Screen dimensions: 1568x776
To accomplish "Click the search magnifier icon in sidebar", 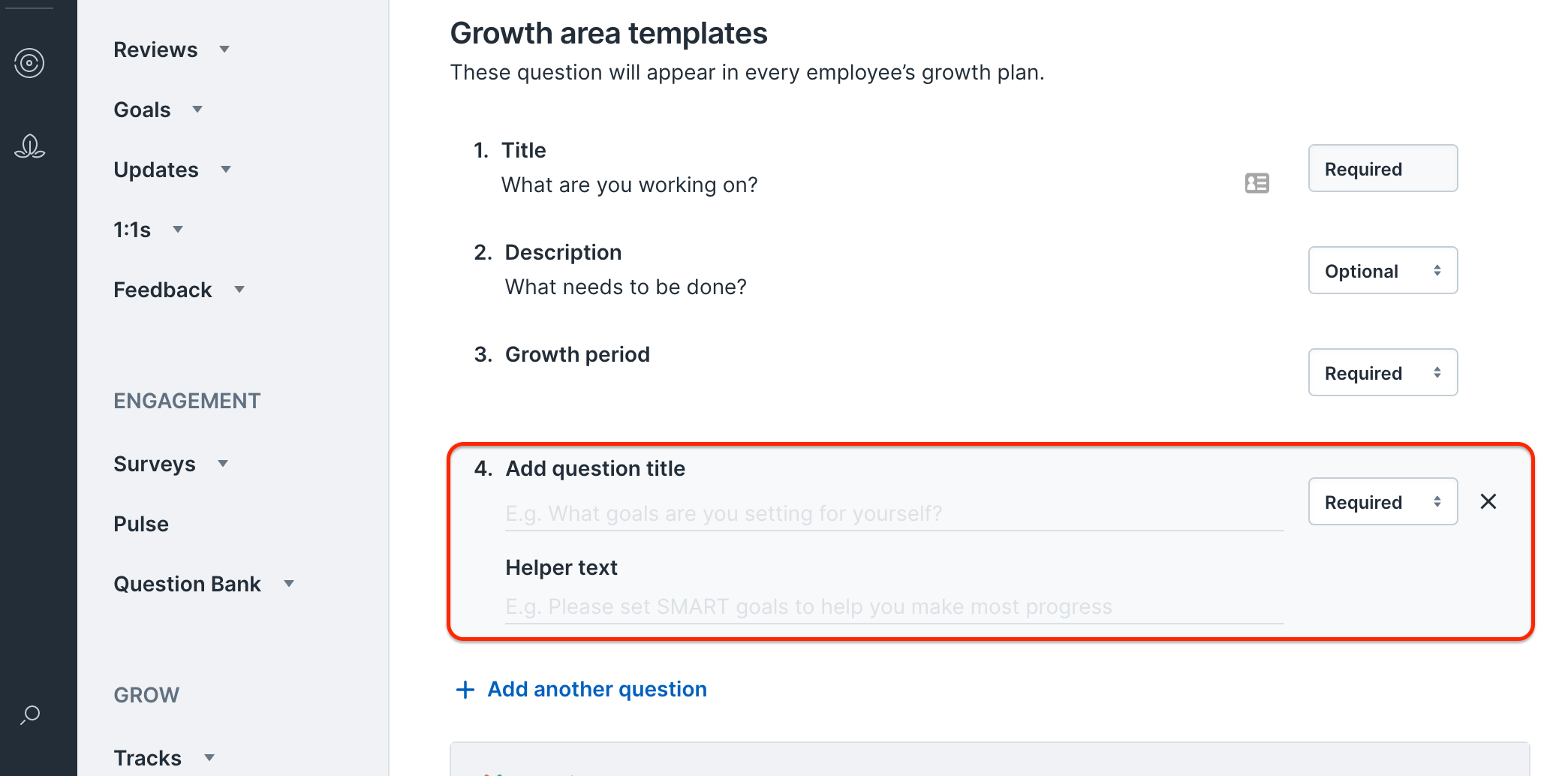I will coord(30,714).
